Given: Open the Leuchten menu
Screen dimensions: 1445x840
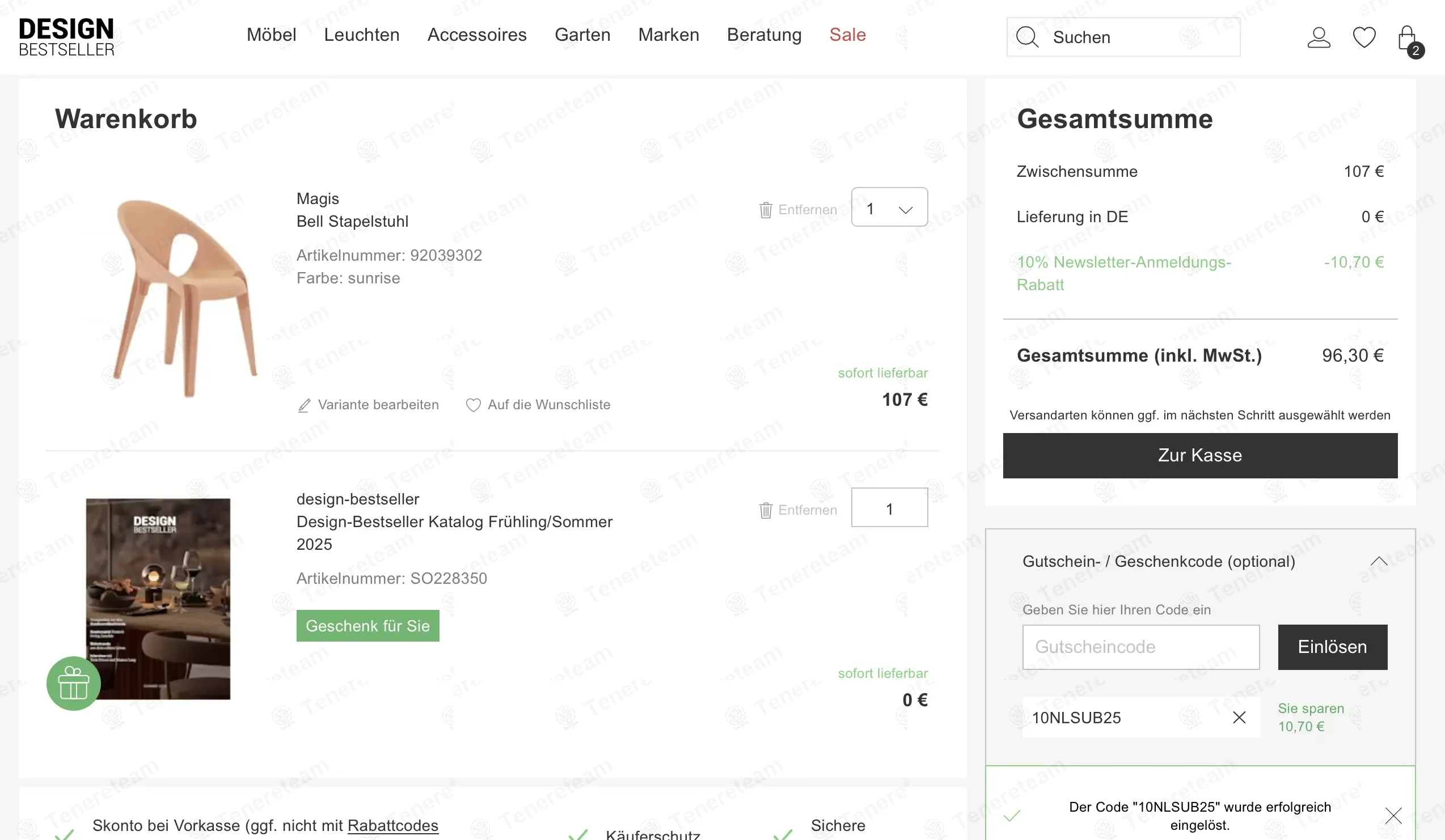Looking at the screenshot, I should 362,35.
